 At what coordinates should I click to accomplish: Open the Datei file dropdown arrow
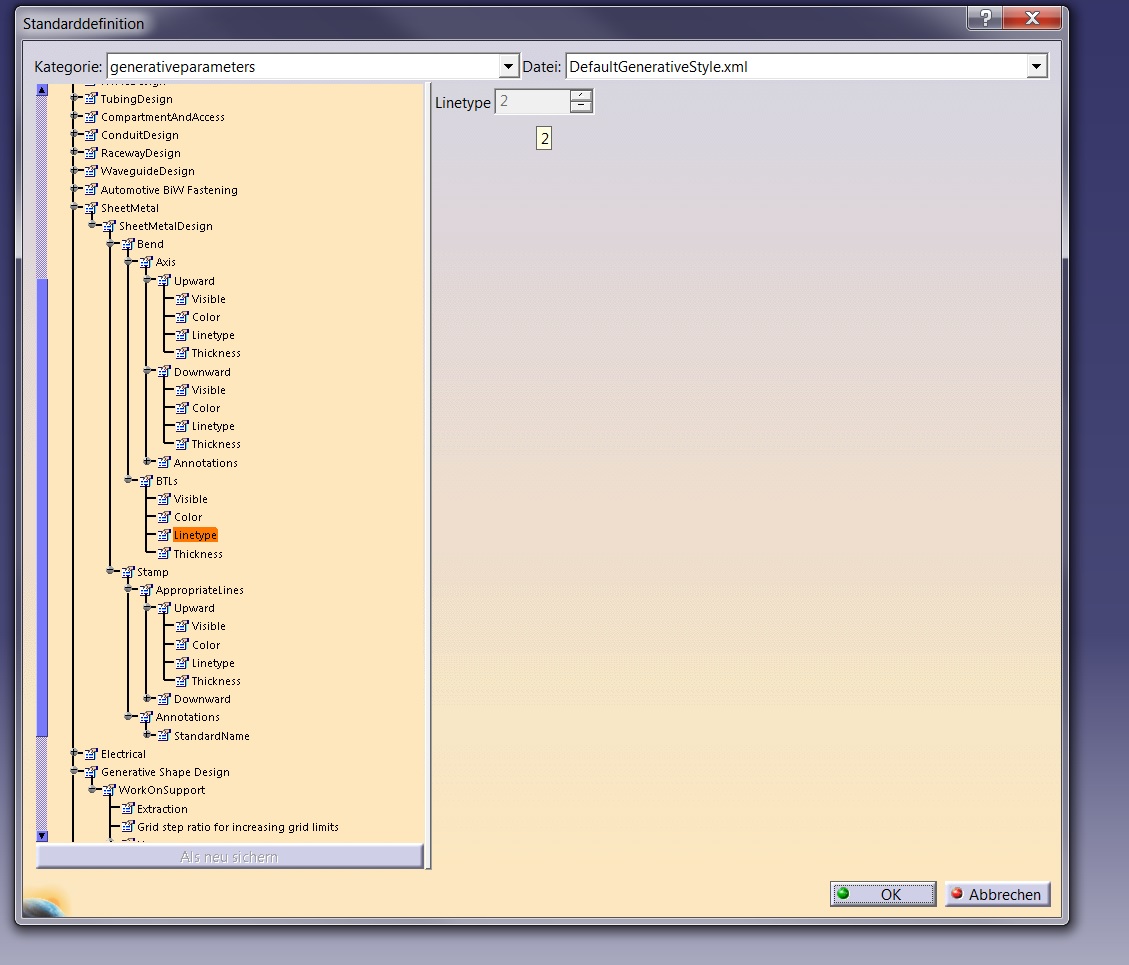(1036, 66)
